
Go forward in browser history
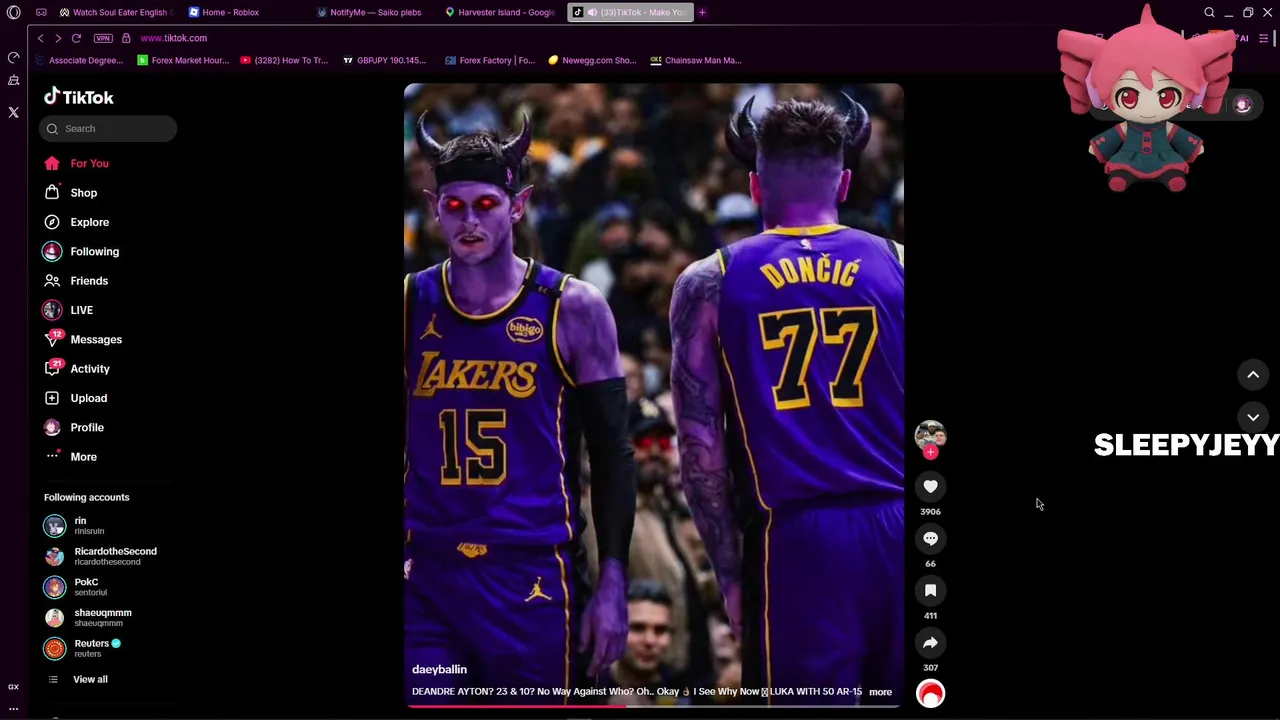pyautogui.click(x=58, y=38)
